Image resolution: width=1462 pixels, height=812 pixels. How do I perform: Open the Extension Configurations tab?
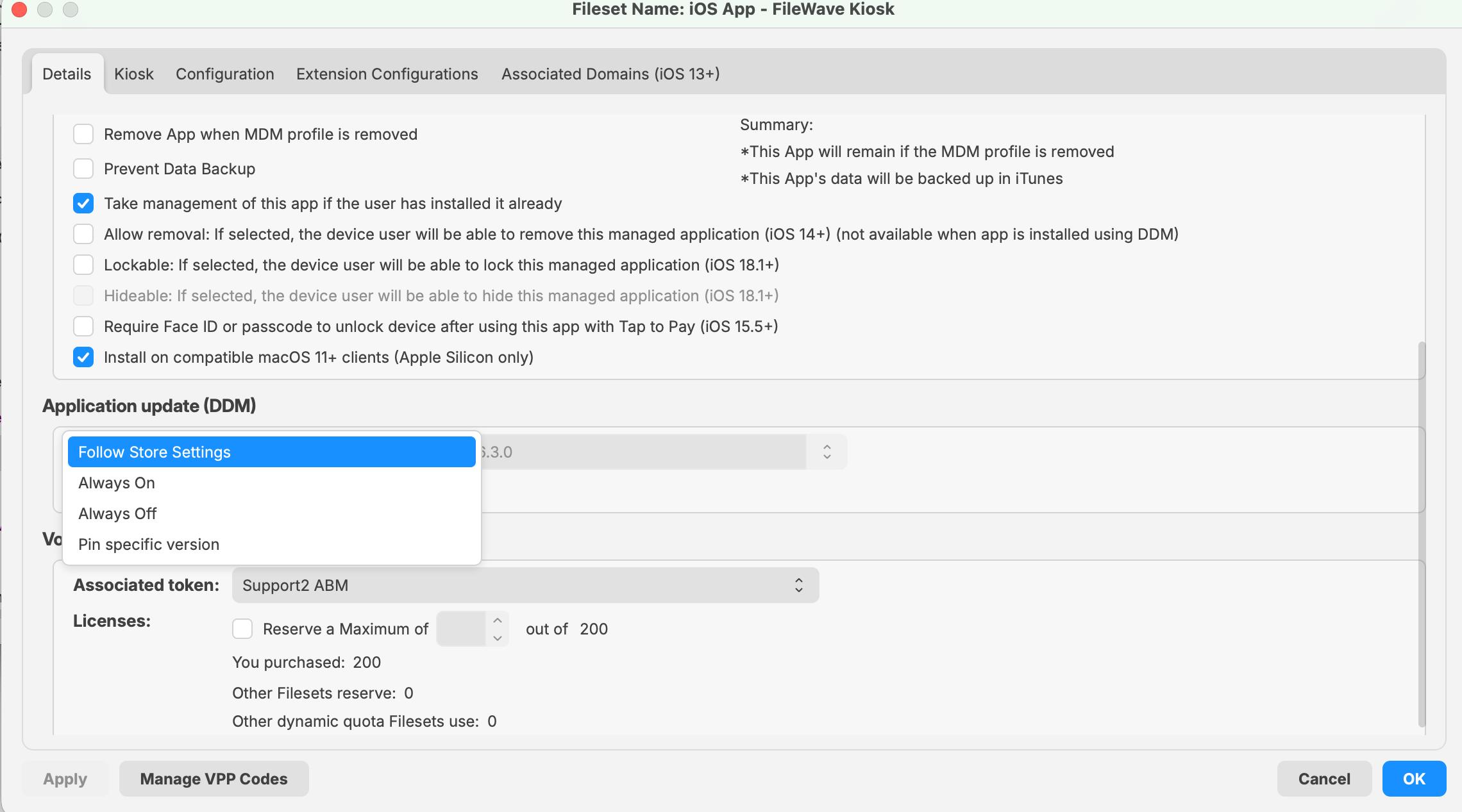coord(387,74)
